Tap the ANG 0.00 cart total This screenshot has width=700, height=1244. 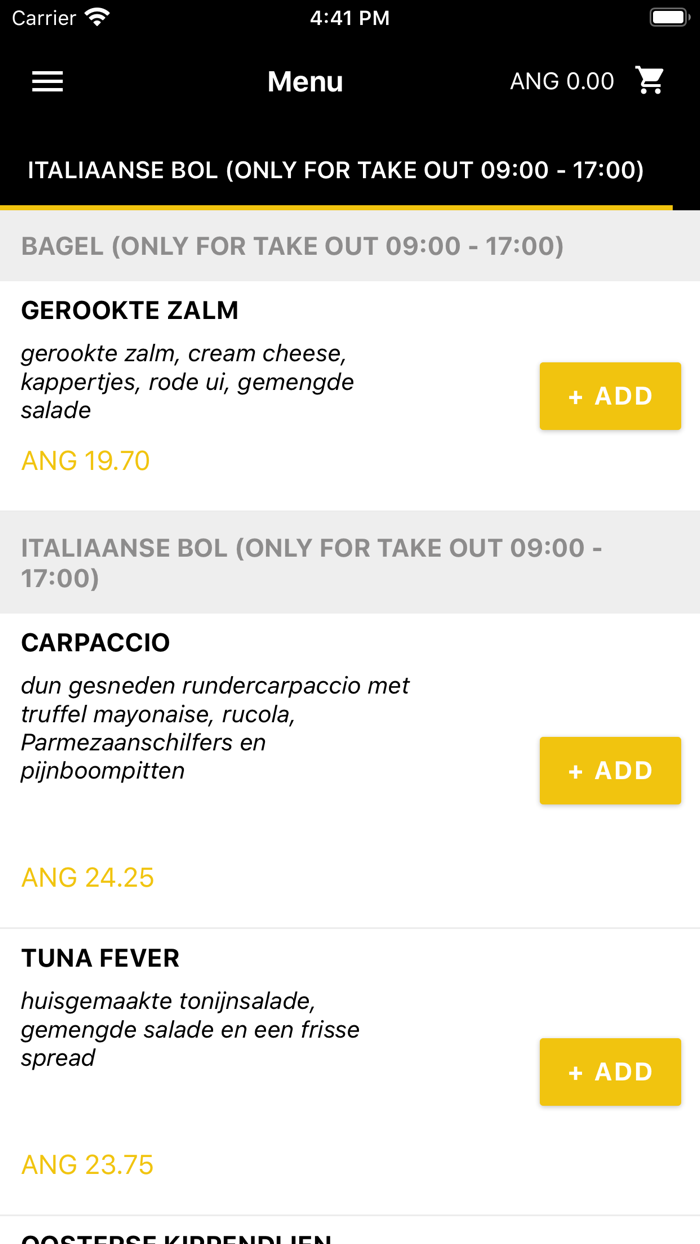[x=562, y=82]
